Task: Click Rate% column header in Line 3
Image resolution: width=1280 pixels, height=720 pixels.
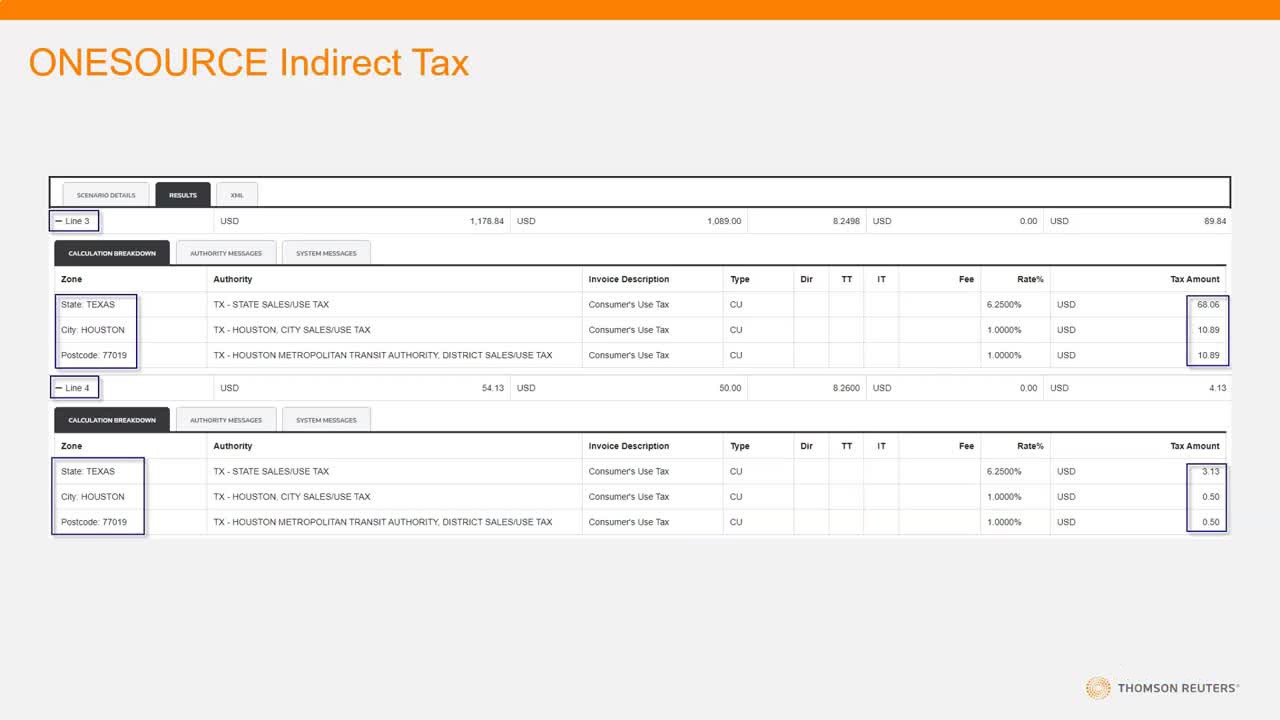Action: click(1030, 279)
